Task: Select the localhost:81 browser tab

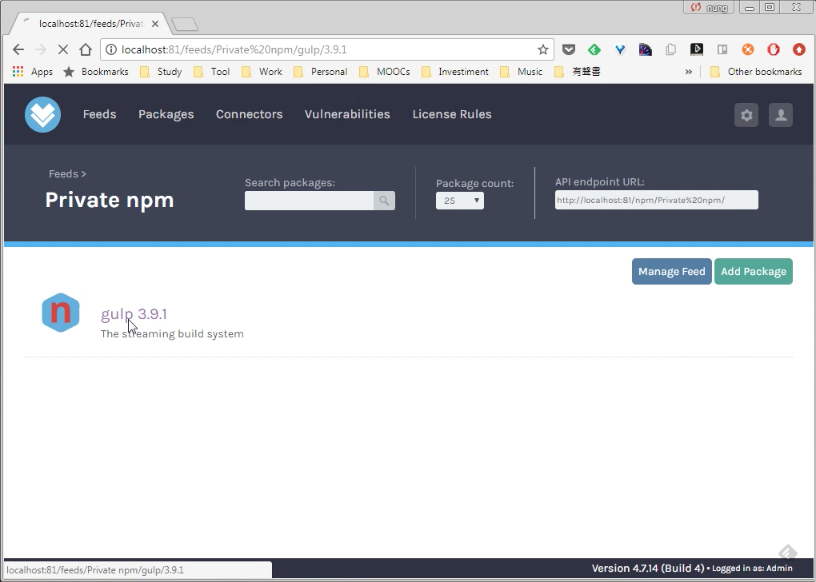Action: coord(91,24)
